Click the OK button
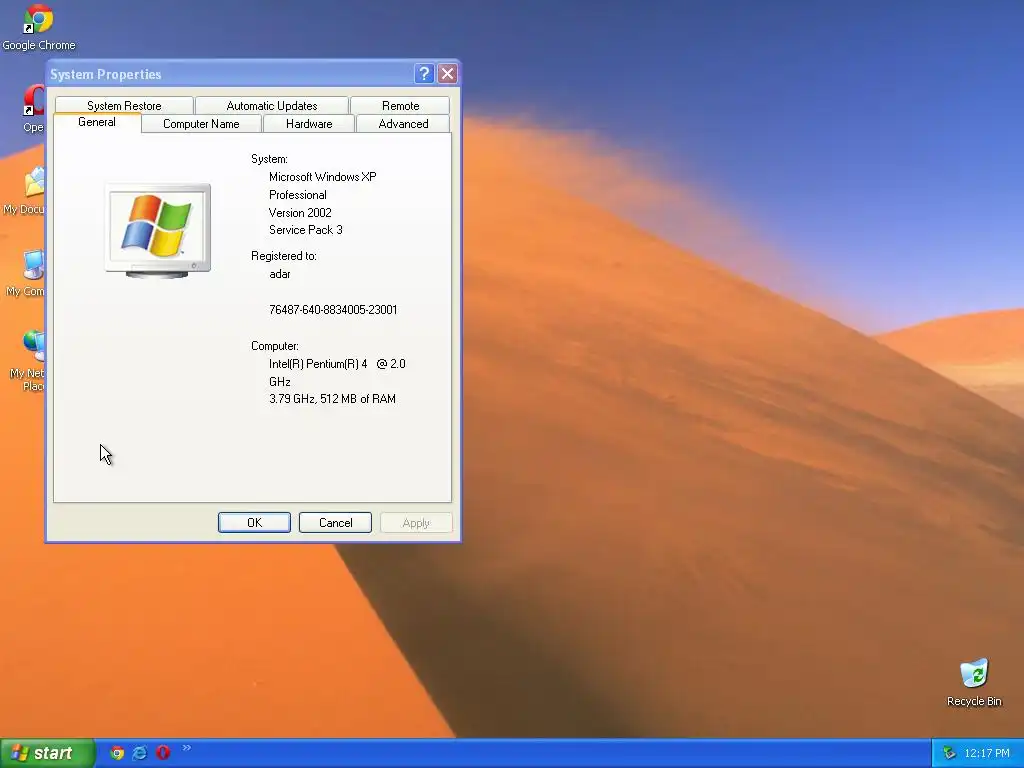The image size is (1024, 768). click(254, 522)
